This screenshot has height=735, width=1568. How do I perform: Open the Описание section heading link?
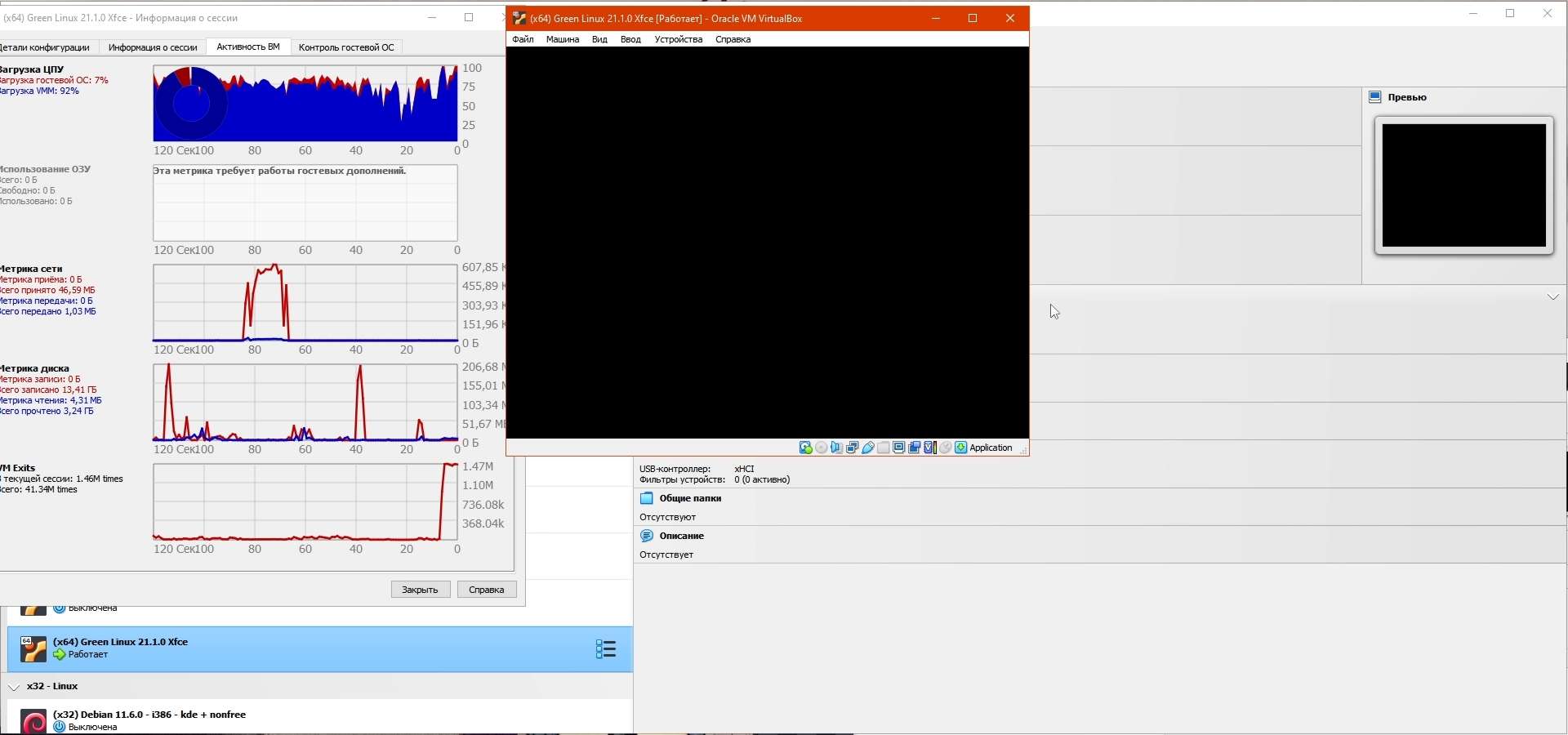tap(682, 536)
